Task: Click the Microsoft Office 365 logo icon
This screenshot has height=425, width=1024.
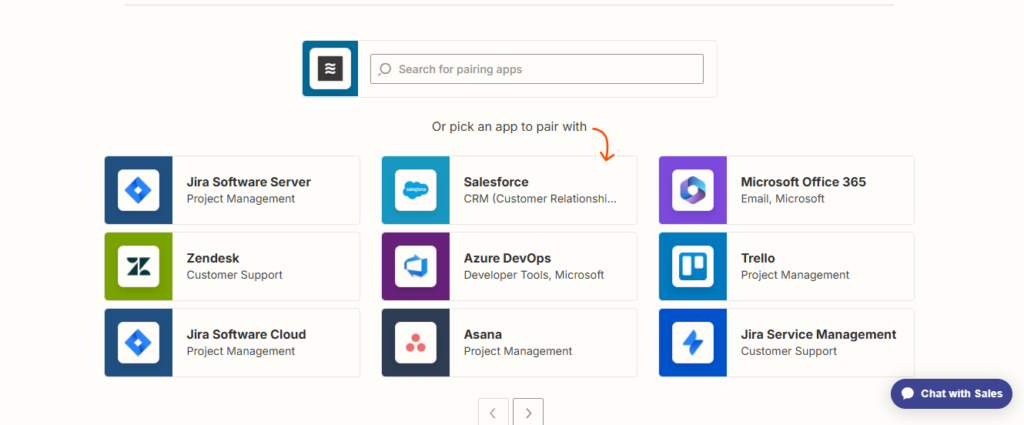Action: click(692, 190)
